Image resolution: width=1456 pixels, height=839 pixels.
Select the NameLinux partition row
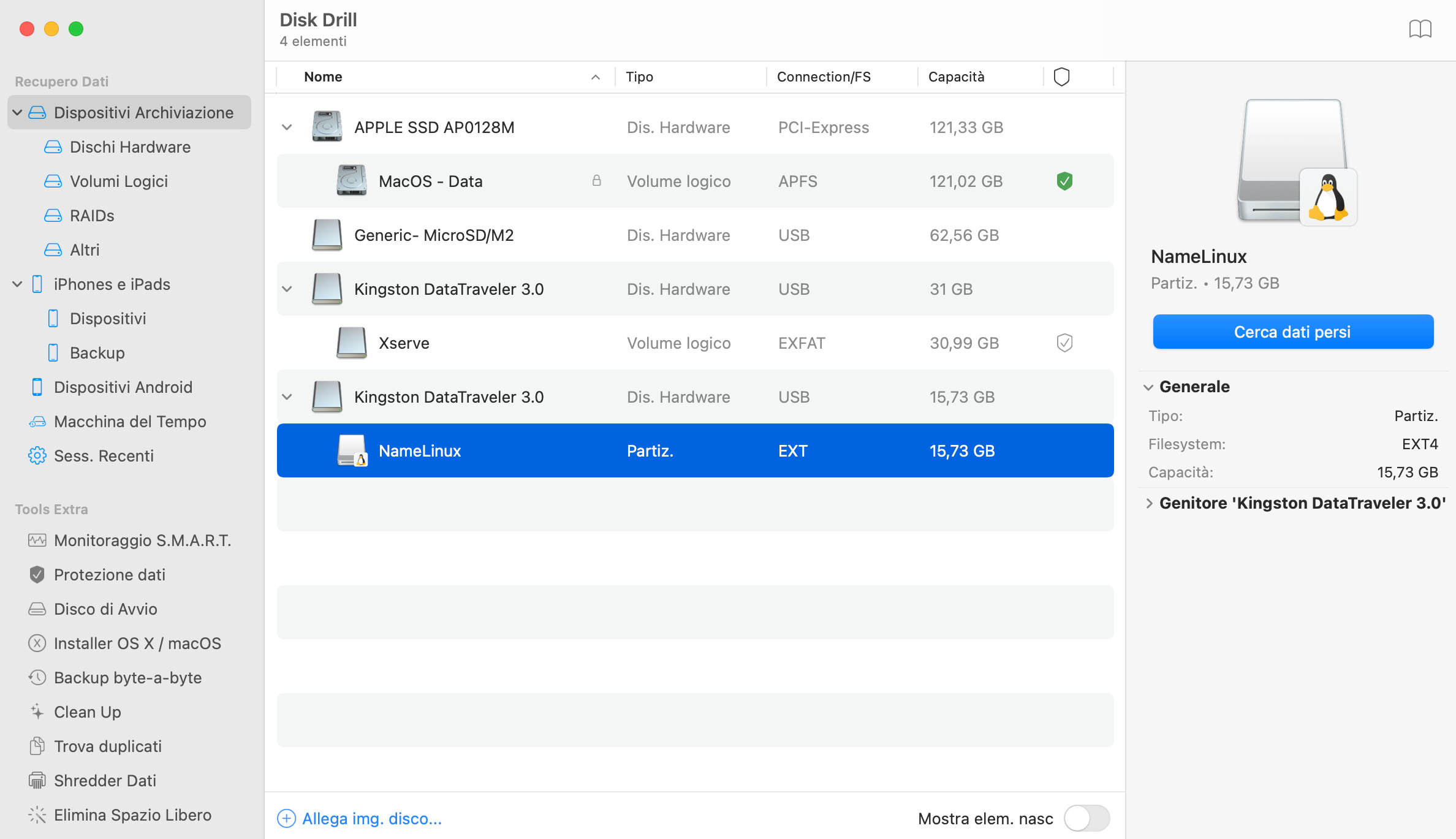click(695, 450)
